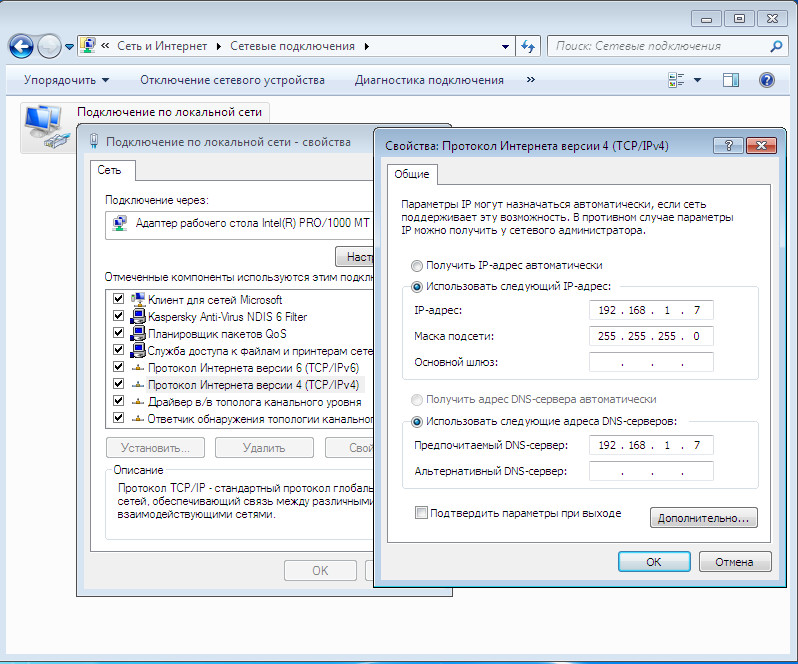Click the adapter icon beside Intel(R) PRO/1000 MT

[120, 223]
